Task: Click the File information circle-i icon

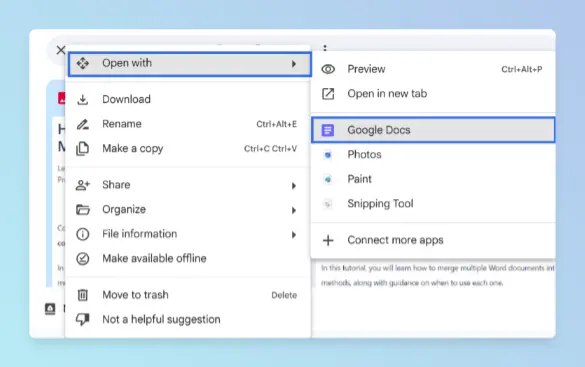Action: [82, 234]
